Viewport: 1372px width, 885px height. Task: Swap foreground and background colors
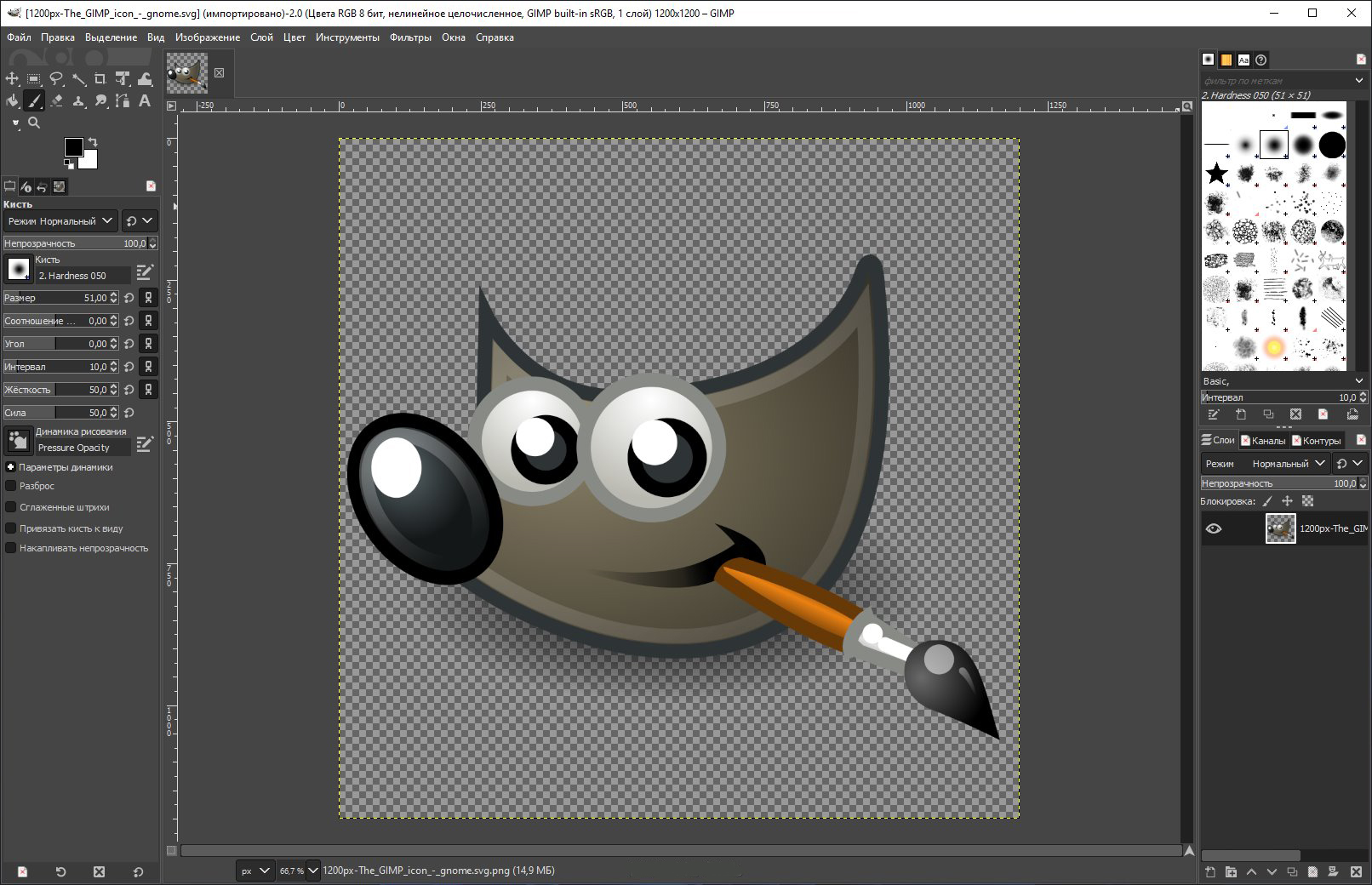tap(93, 142)
